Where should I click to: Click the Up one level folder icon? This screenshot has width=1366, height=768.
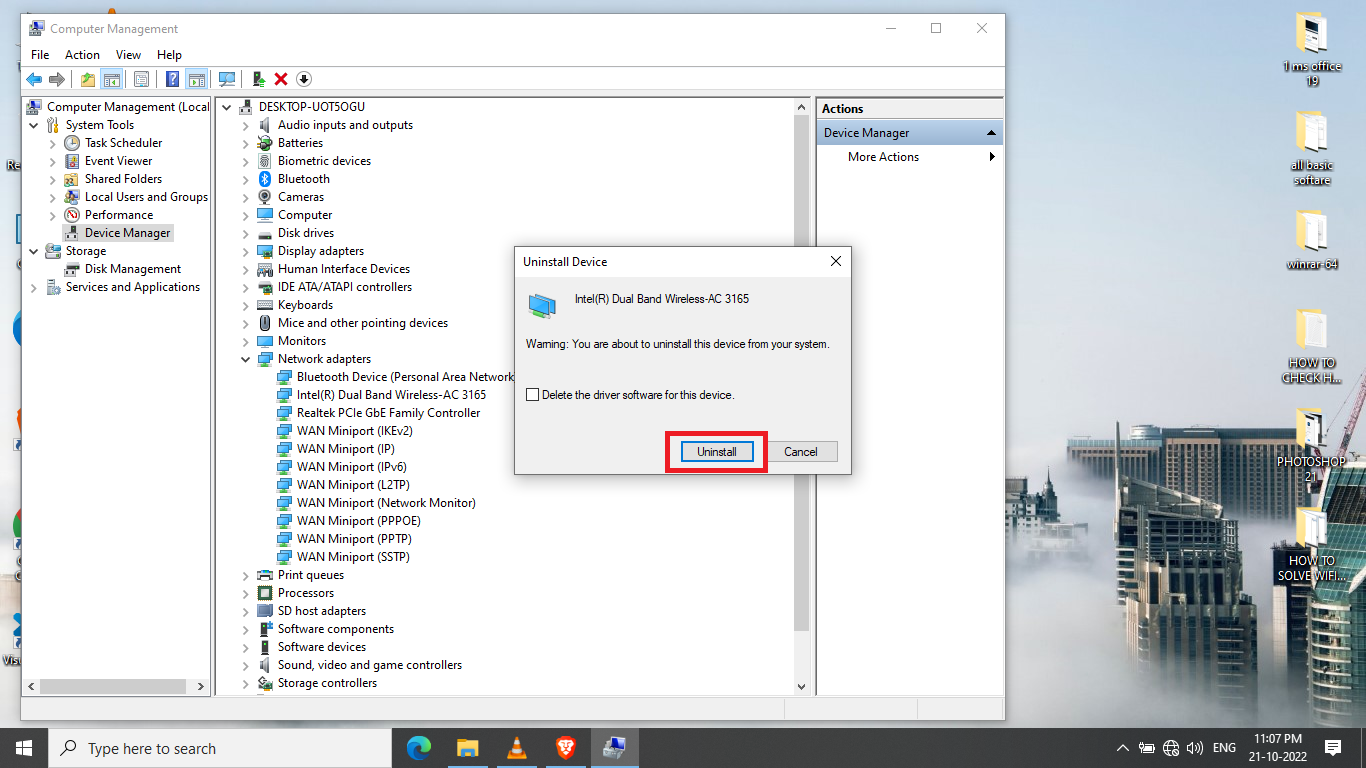coord(88,79)
